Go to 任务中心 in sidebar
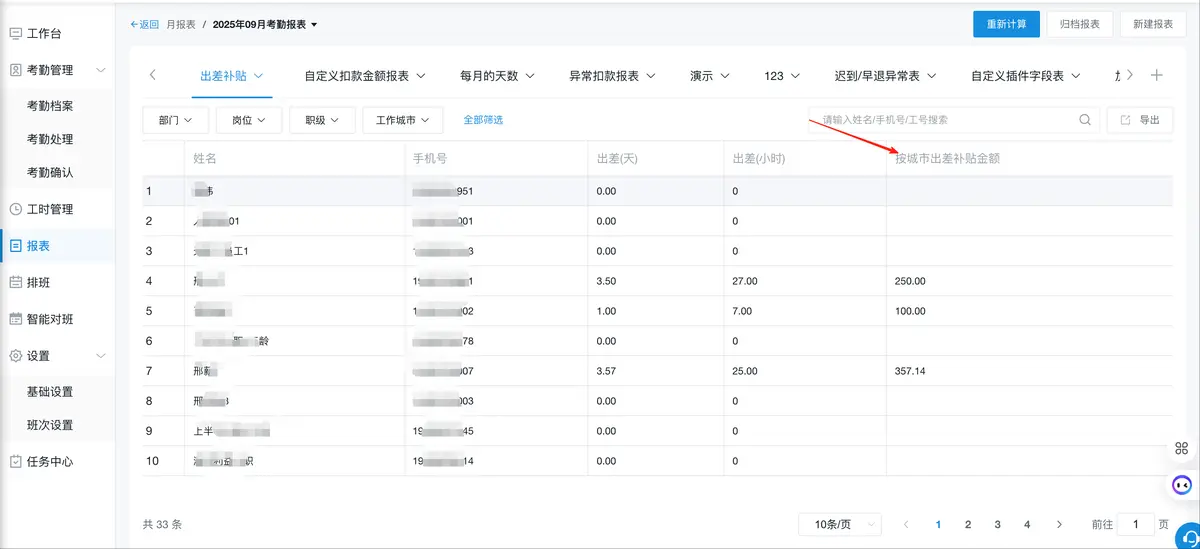Image resolution: width=1200 pixels, height=549 pixels. [x=49, y=461]
